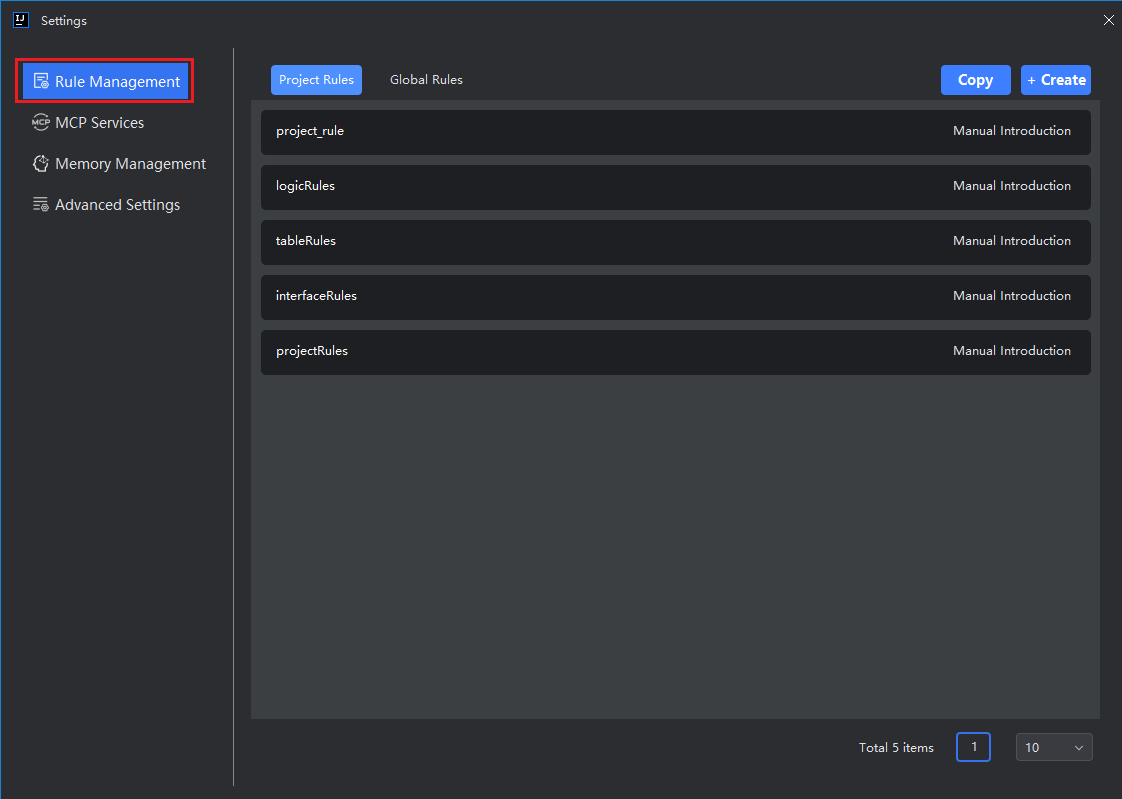Select the Project Rules tab
The height and width of the screenshot is (799, 1122).
[x=316, y=80]
